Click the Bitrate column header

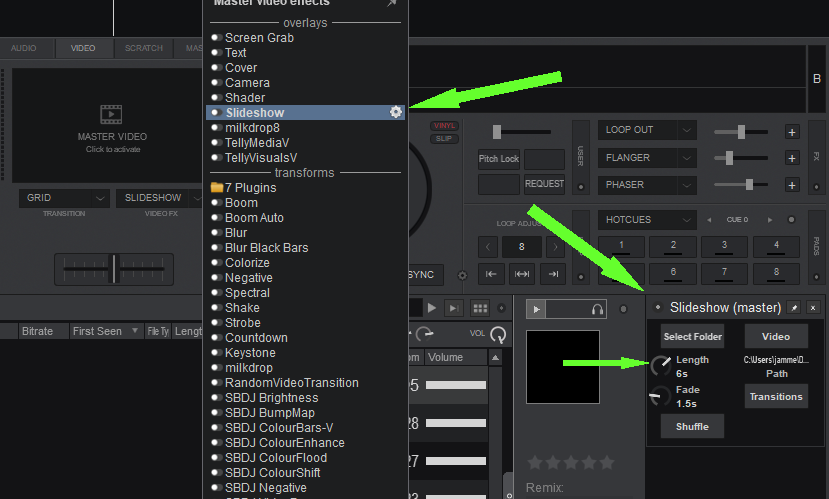click(42, 331)
